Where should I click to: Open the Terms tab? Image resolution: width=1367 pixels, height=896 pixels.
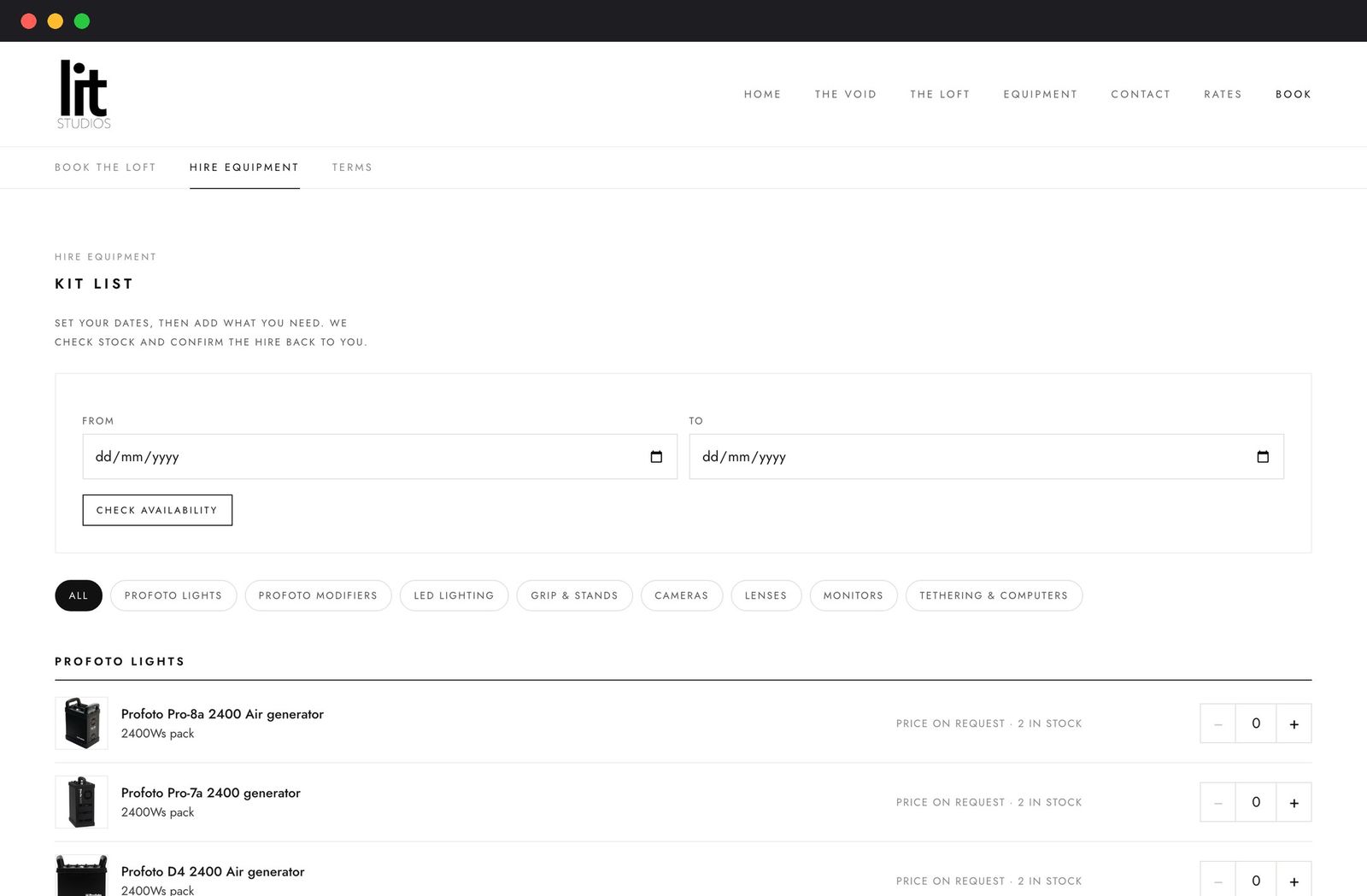[352, 167]
